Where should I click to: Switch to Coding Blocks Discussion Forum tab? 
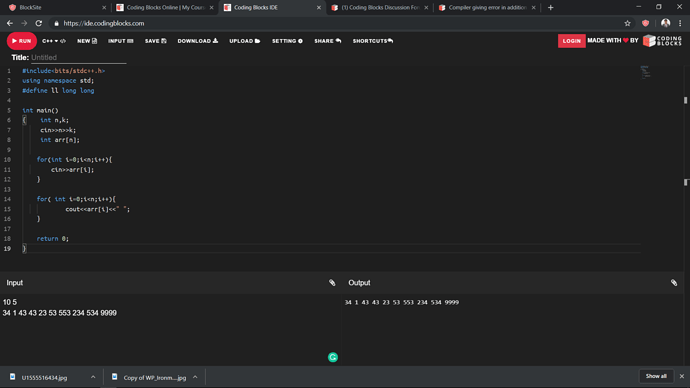[x=380, y=7]
